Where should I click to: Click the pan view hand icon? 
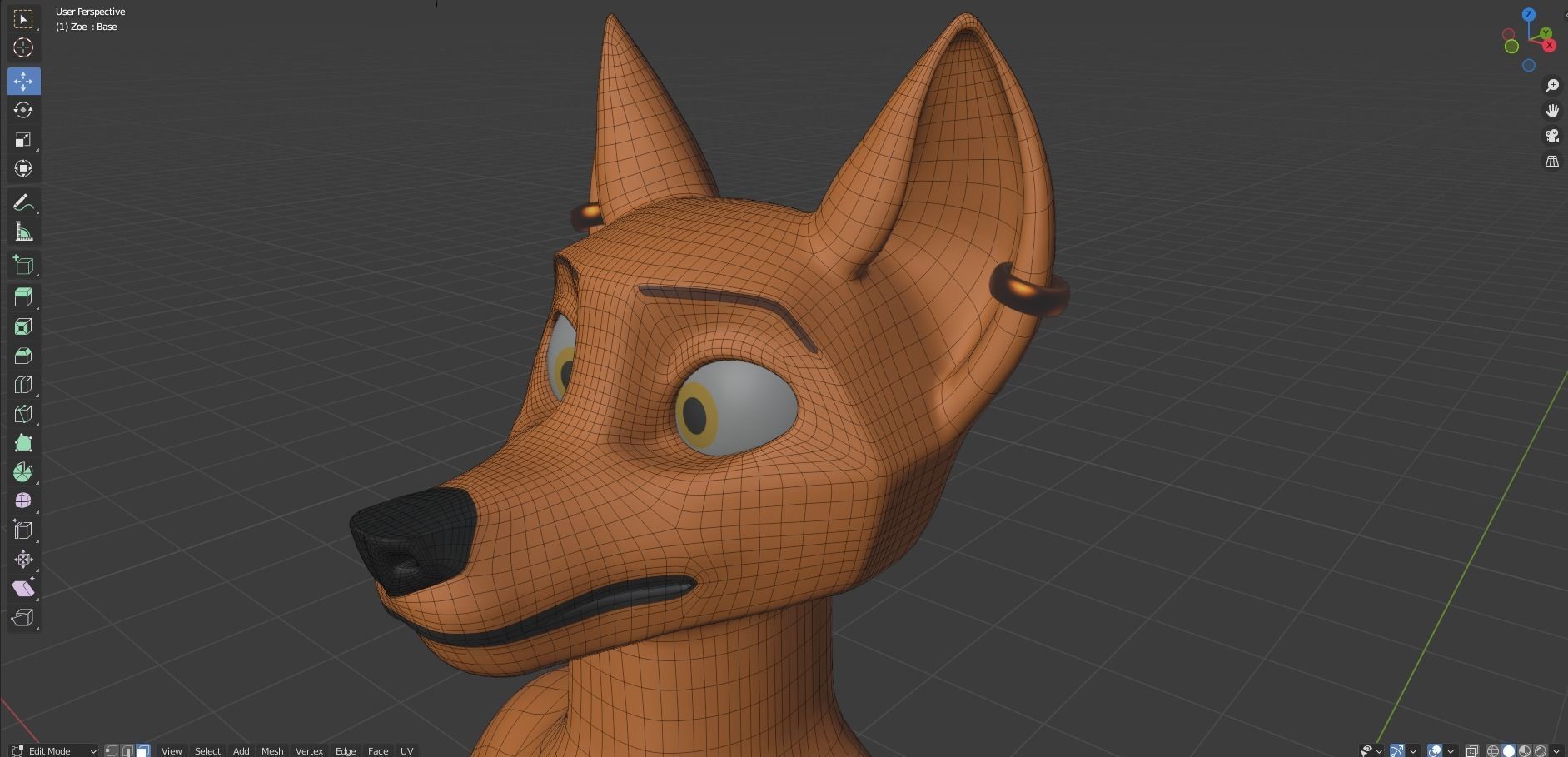point(1552,111)
